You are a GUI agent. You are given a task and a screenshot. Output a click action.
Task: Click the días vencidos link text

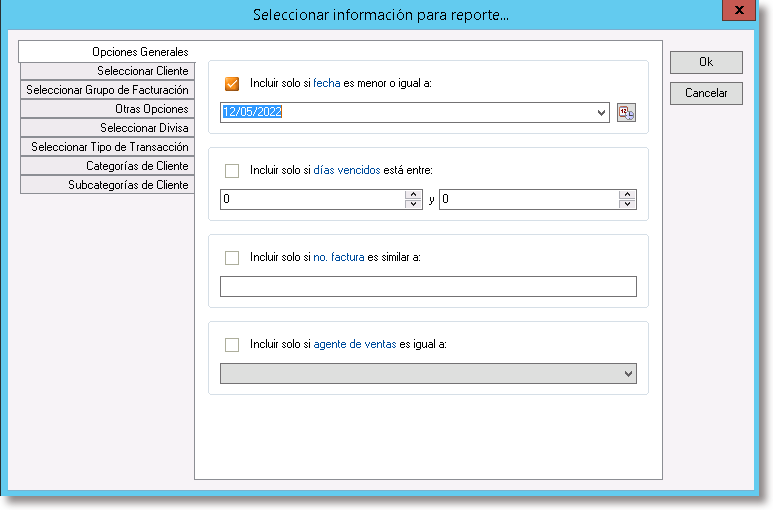coord(347,170)
